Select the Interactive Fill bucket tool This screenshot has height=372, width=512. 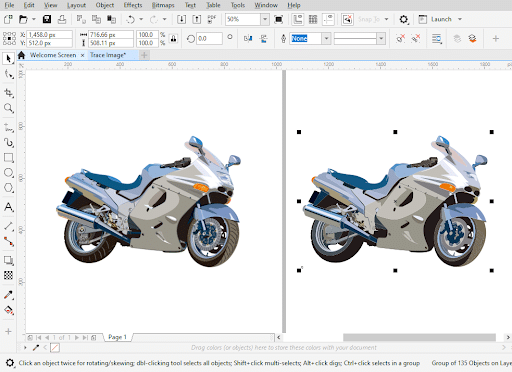pos(8,310)
